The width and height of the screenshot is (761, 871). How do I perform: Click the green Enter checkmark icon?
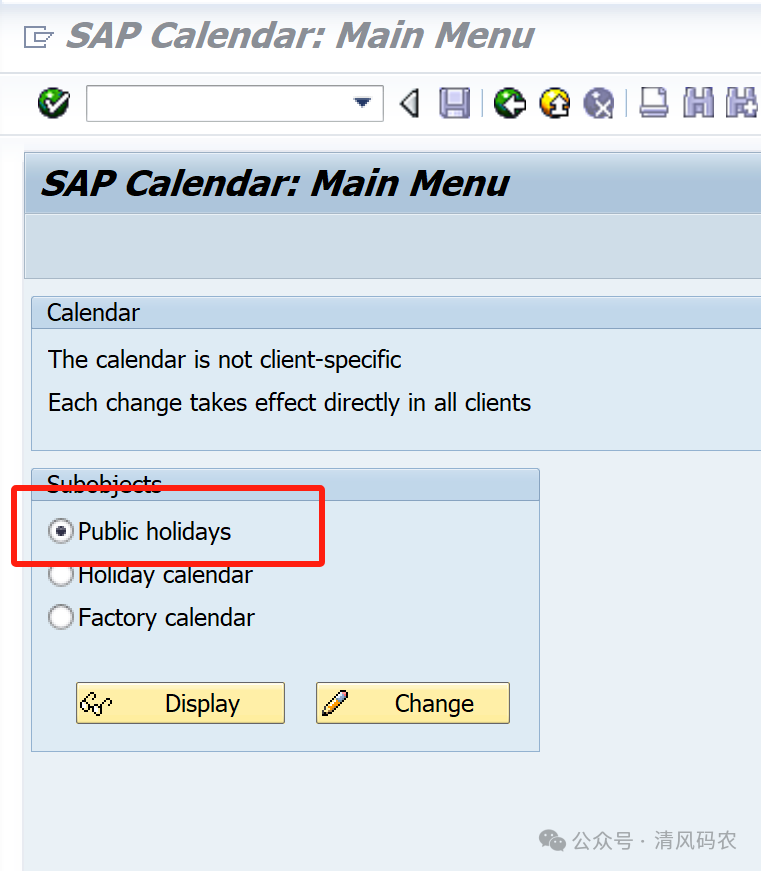point(53,103)
